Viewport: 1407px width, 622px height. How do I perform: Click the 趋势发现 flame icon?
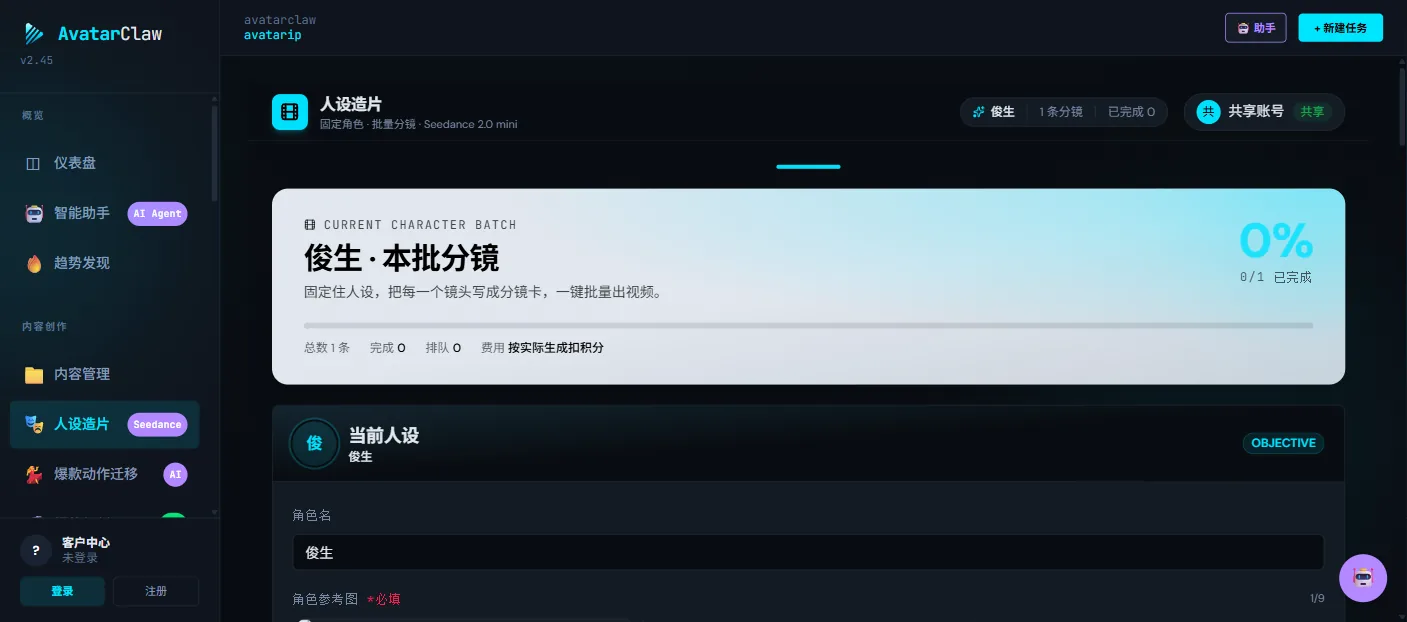pyautogui.click(x=34, y=263)
